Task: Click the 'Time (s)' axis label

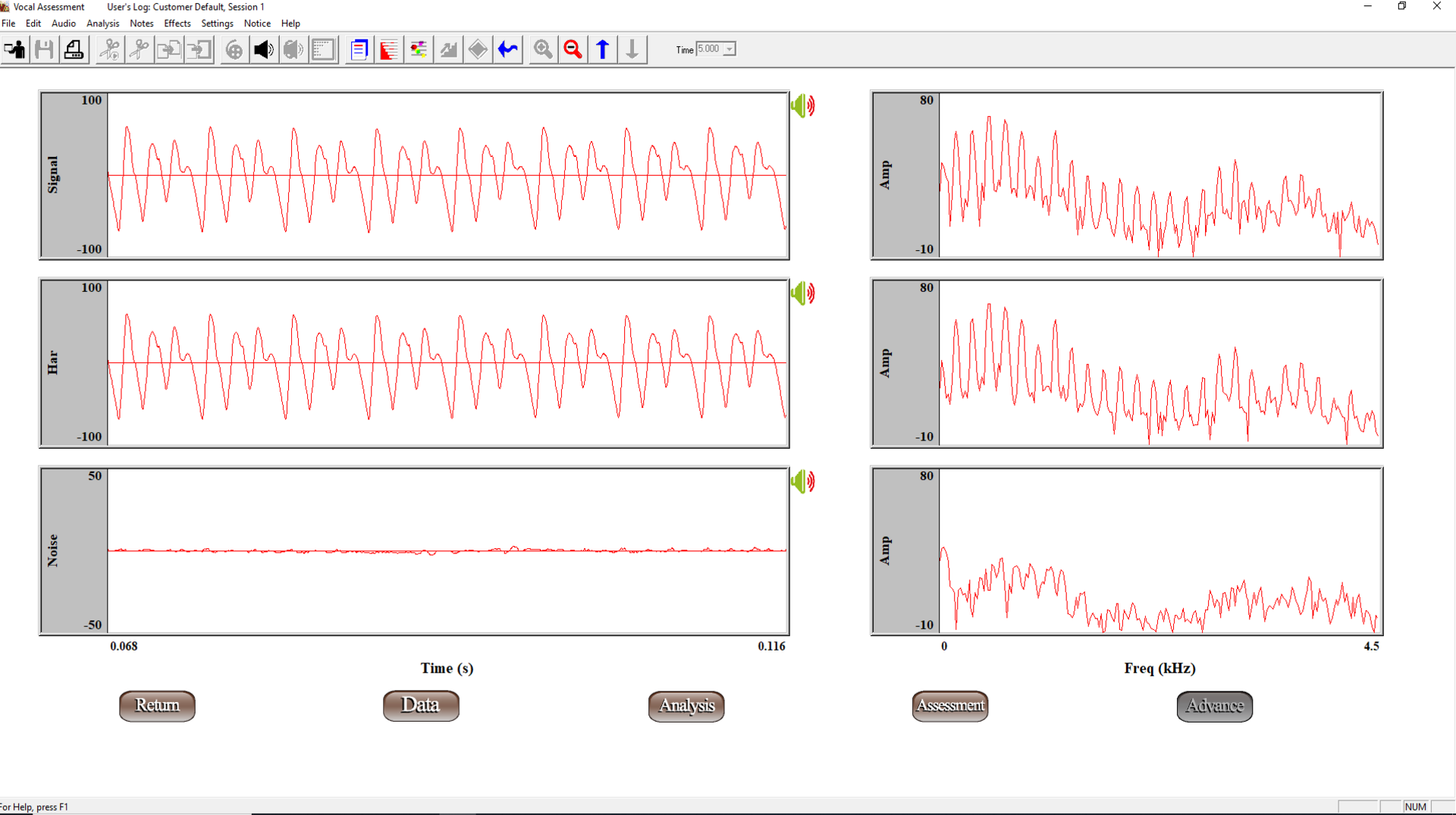Action: (x=447, y=668)
